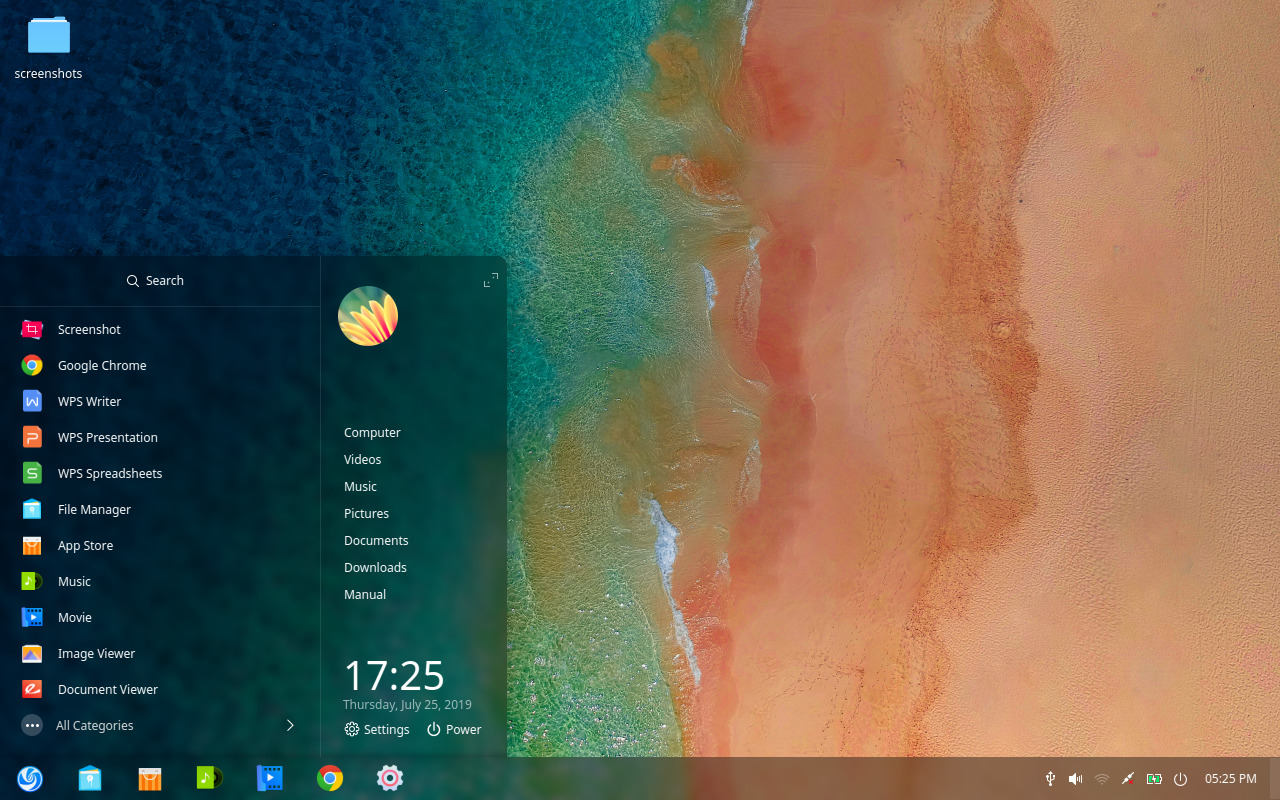
Task: Click the volume speaker tray icon
Action: [x=1076, y=779]
